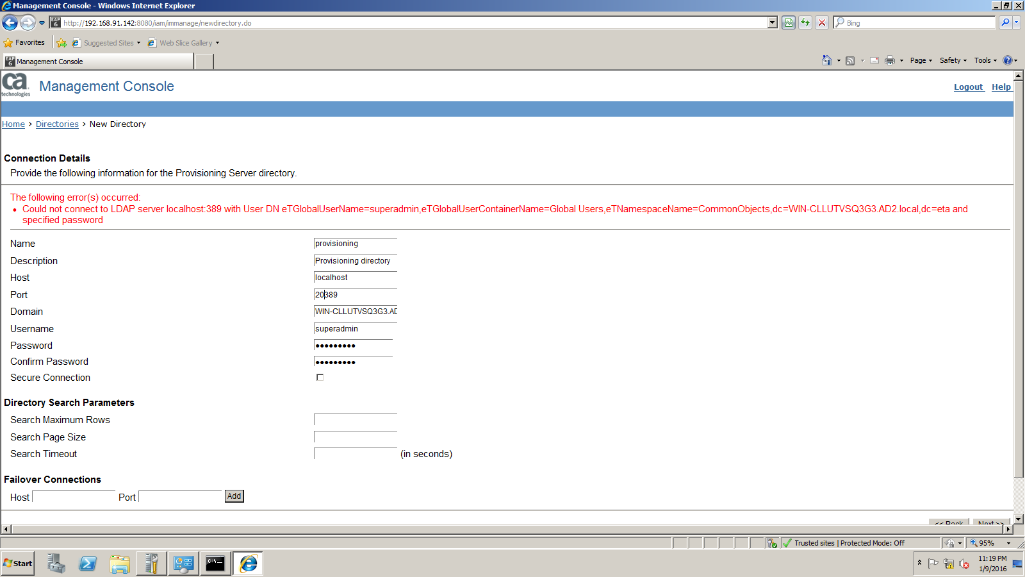The image size is (1025, 577).
Task: Open the search provider dropdown arrow
Action: click(1017, 23)
